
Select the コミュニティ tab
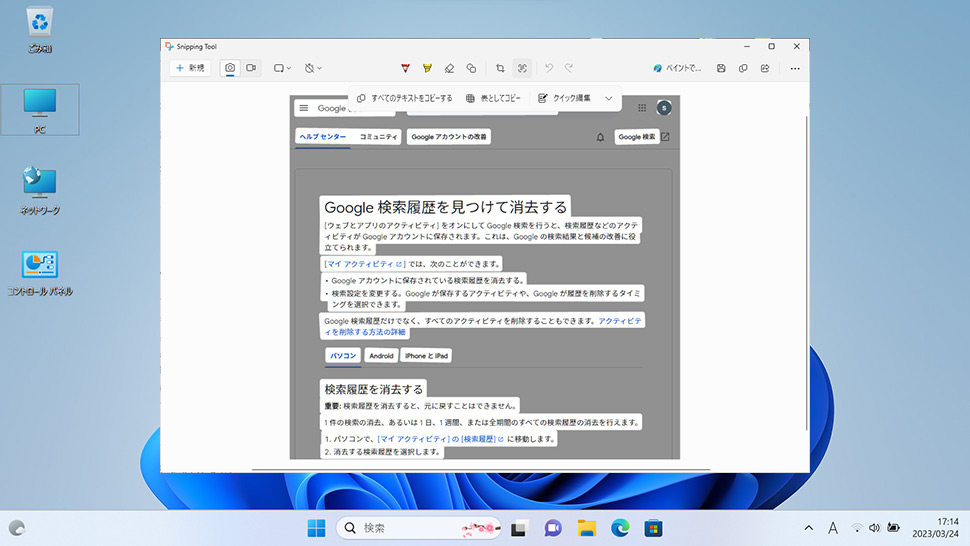tap(378, 137)
